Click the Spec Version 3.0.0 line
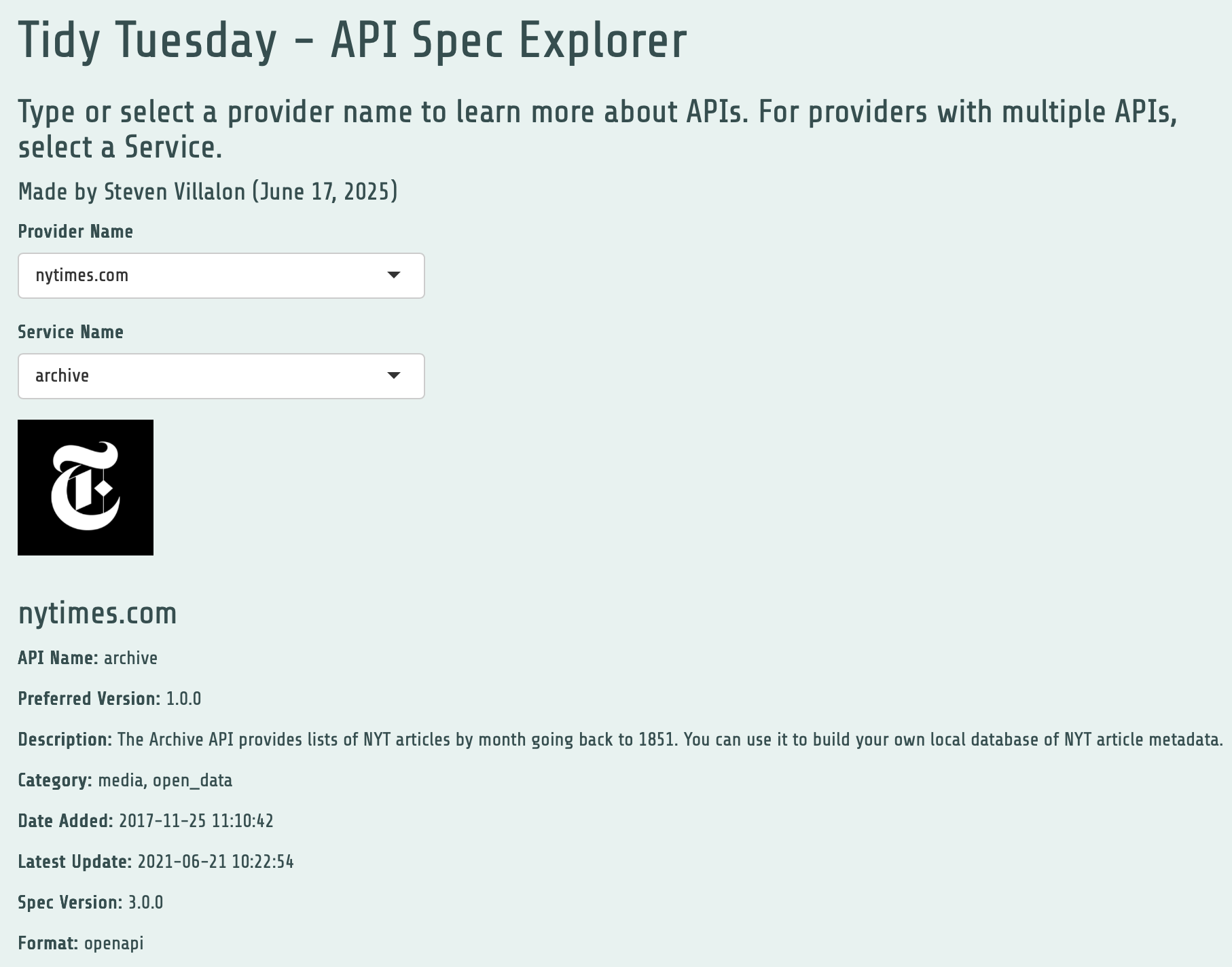Screen dimensions: 1232x967 pyautogui.click(x=90, y=902)
